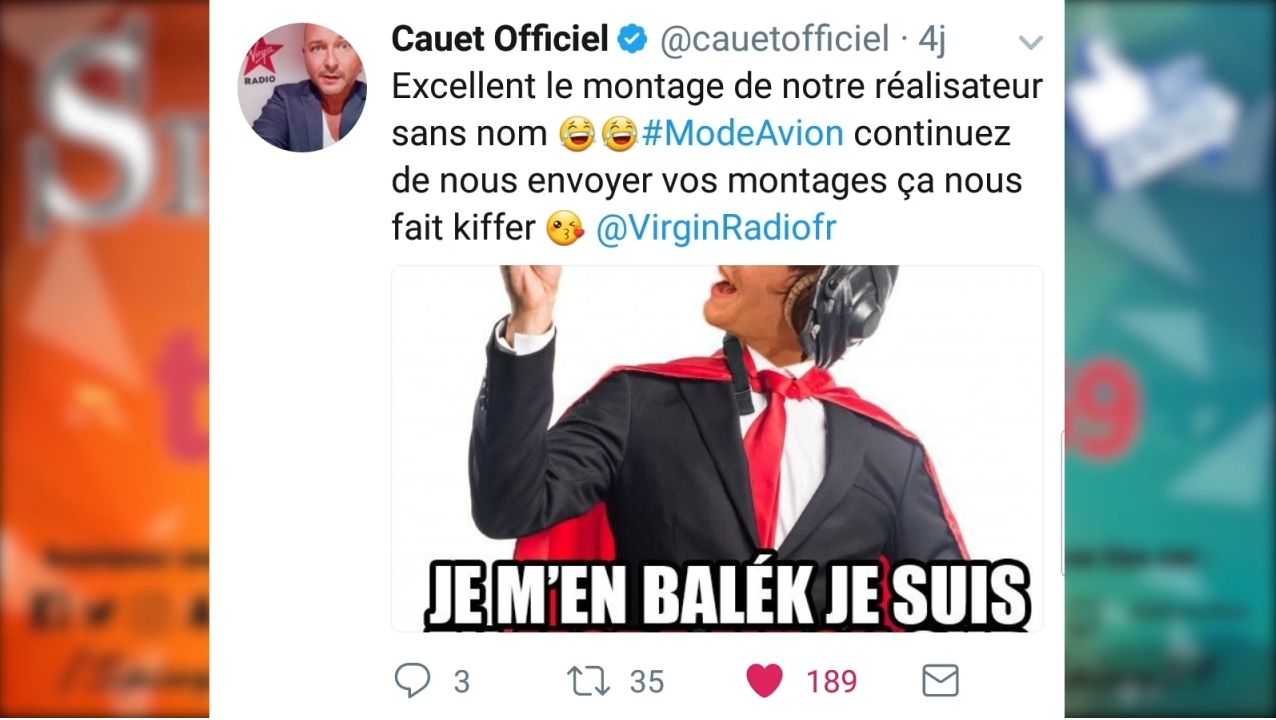
Task: Click the JE M'EN BALÉK caption text
Action: coord(728,594)
